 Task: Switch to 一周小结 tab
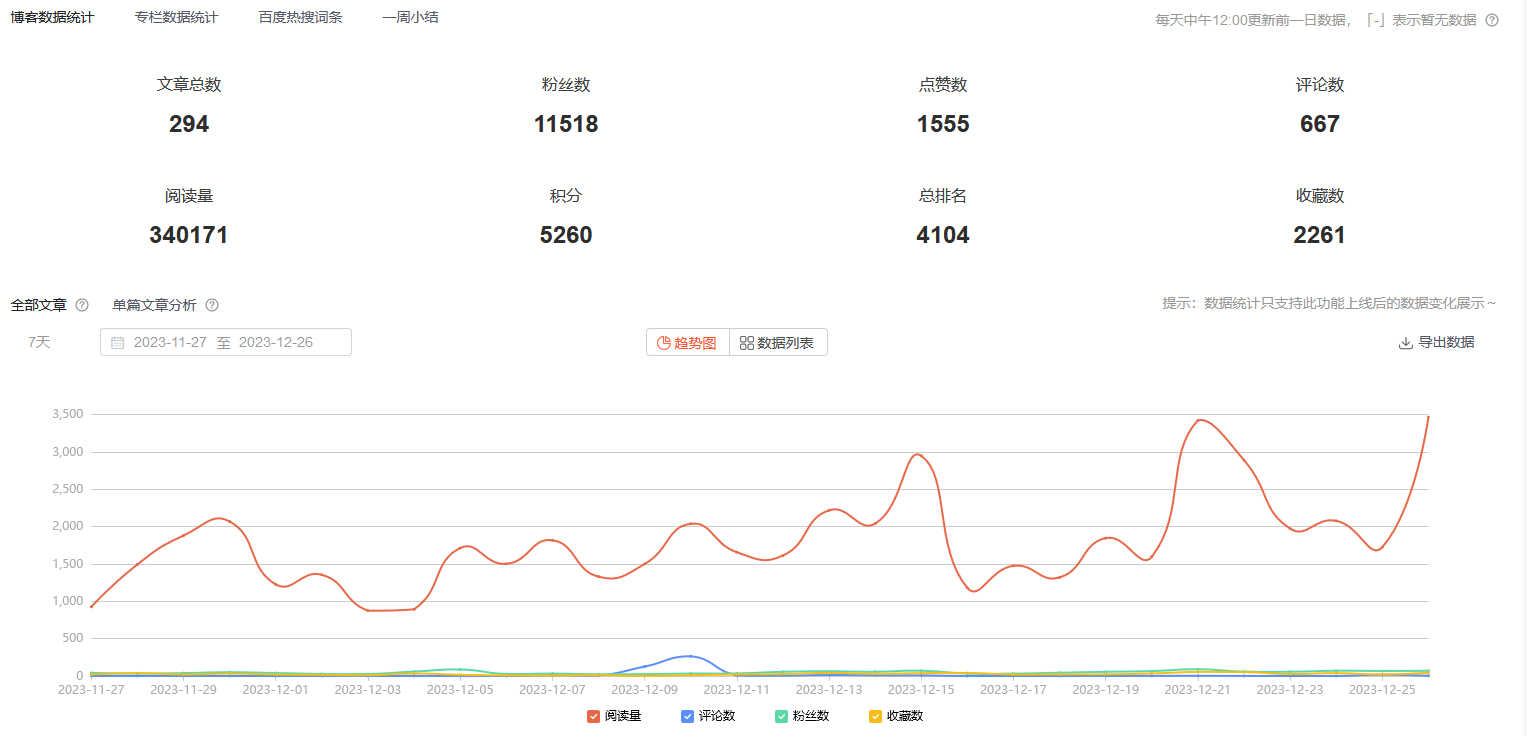tap(410, 18)
